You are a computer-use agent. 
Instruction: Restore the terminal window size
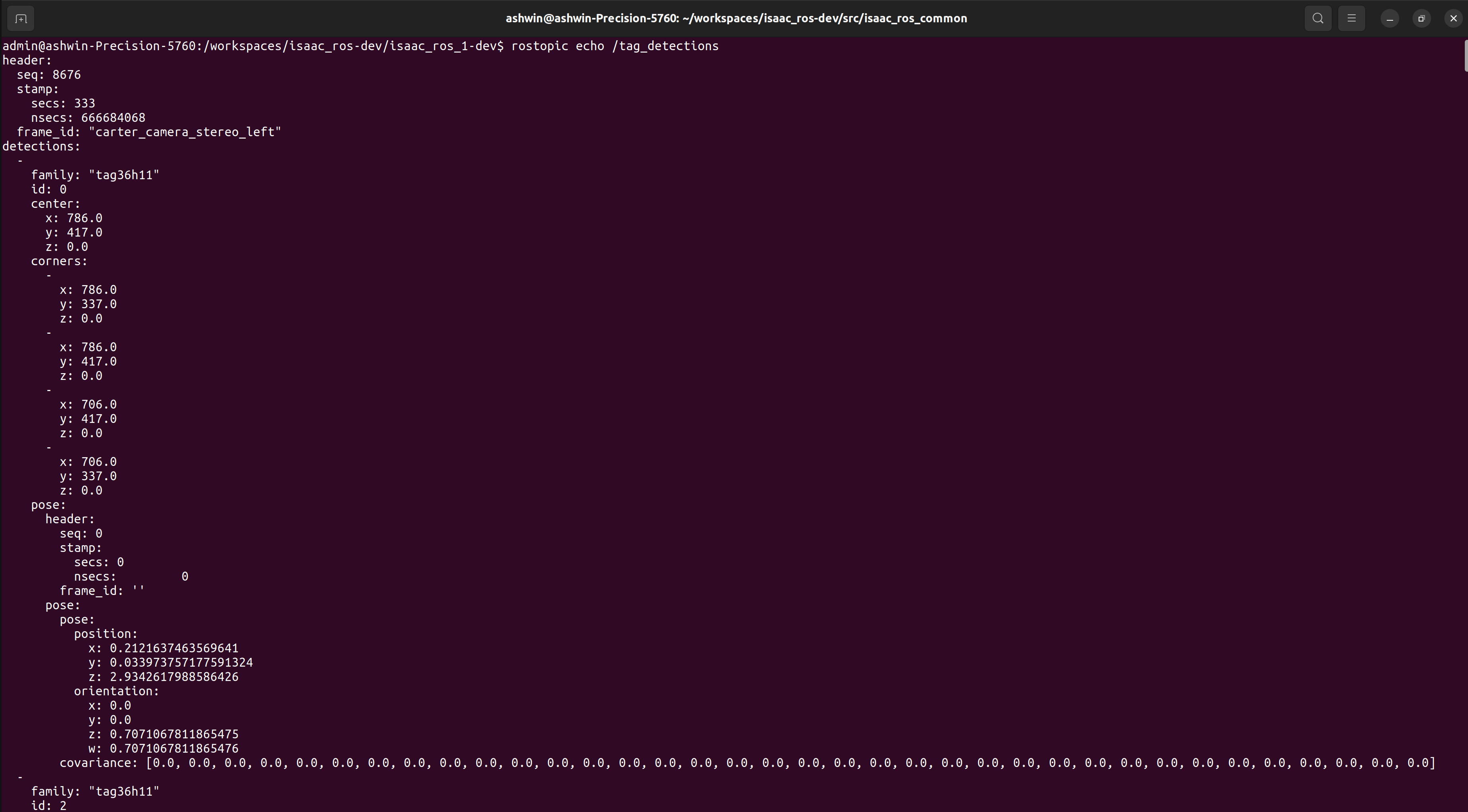[x=1421, y=18]
